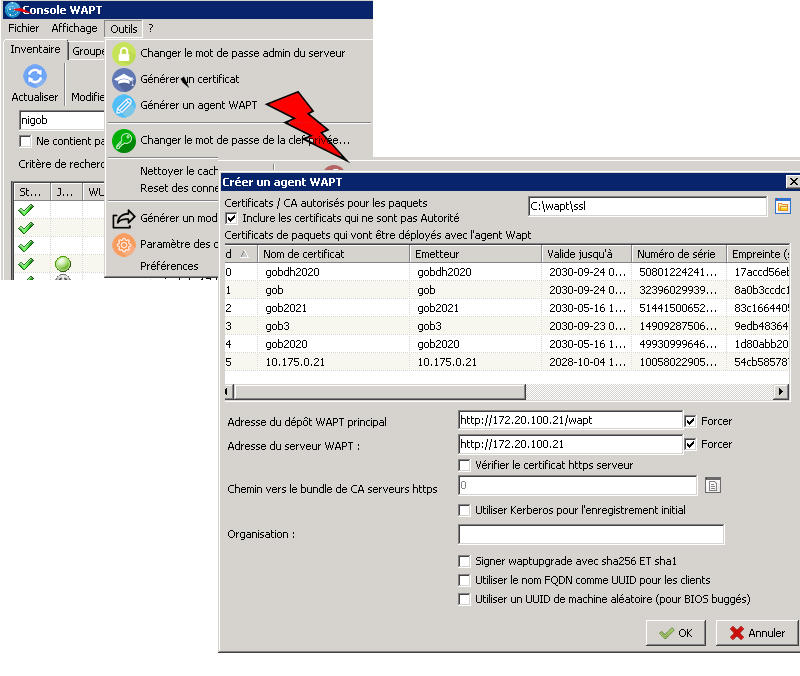Click the Organisation text field
Image resolution: width=800 pixels, height=676 pixels.
[x=590, y=534]
